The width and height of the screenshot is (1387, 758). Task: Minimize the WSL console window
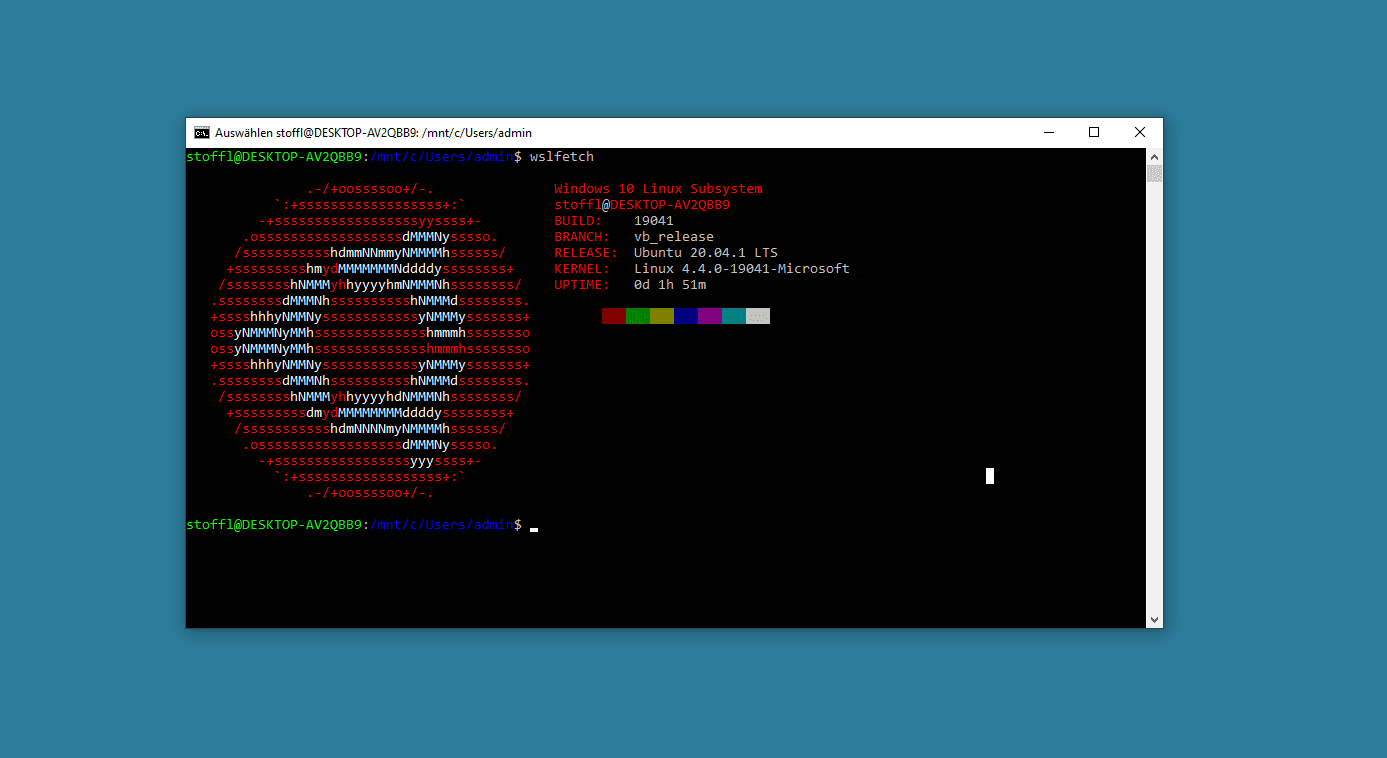coord(1049,132)
